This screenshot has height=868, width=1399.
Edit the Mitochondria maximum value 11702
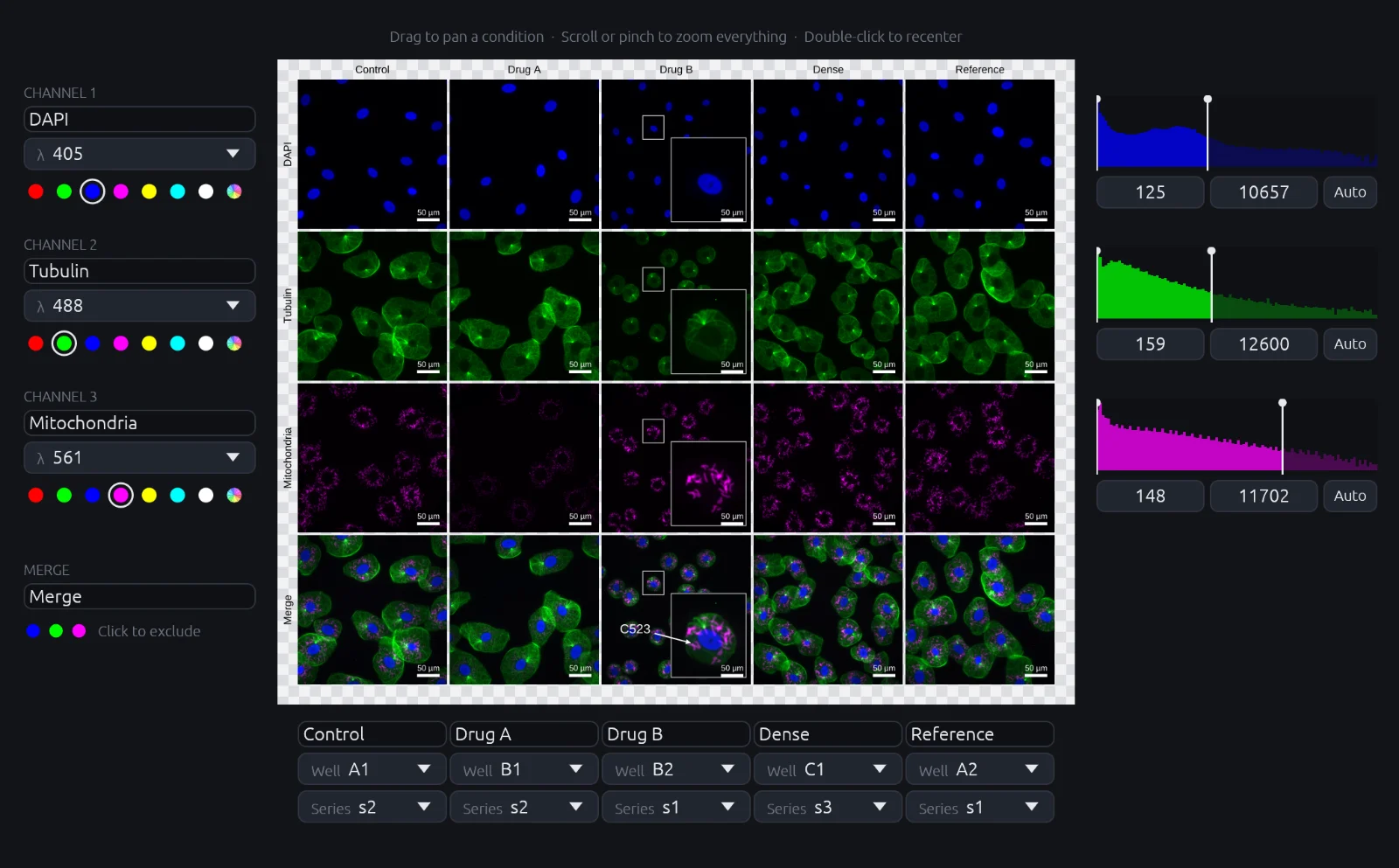1263,496
